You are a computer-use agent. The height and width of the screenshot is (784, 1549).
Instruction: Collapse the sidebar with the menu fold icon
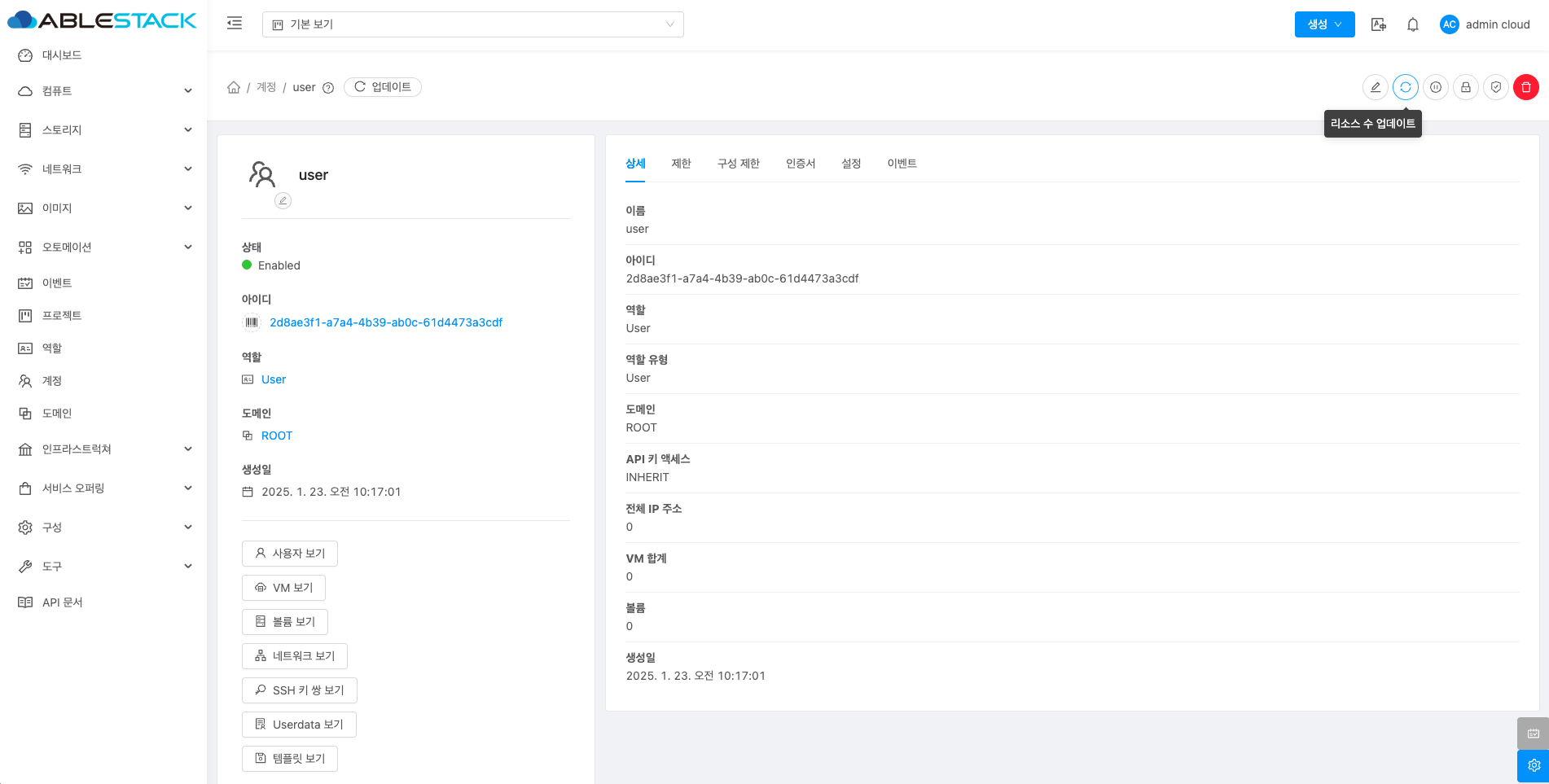pyautogui.click(x=235, y=24)
